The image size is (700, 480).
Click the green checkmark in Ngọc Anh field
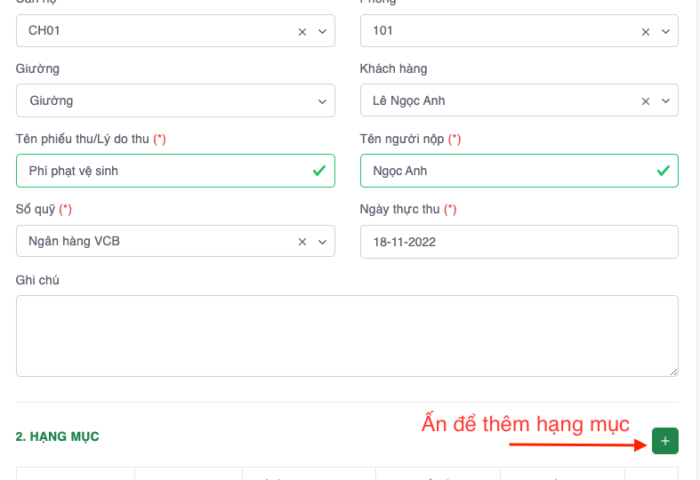(x=663, y=171)
